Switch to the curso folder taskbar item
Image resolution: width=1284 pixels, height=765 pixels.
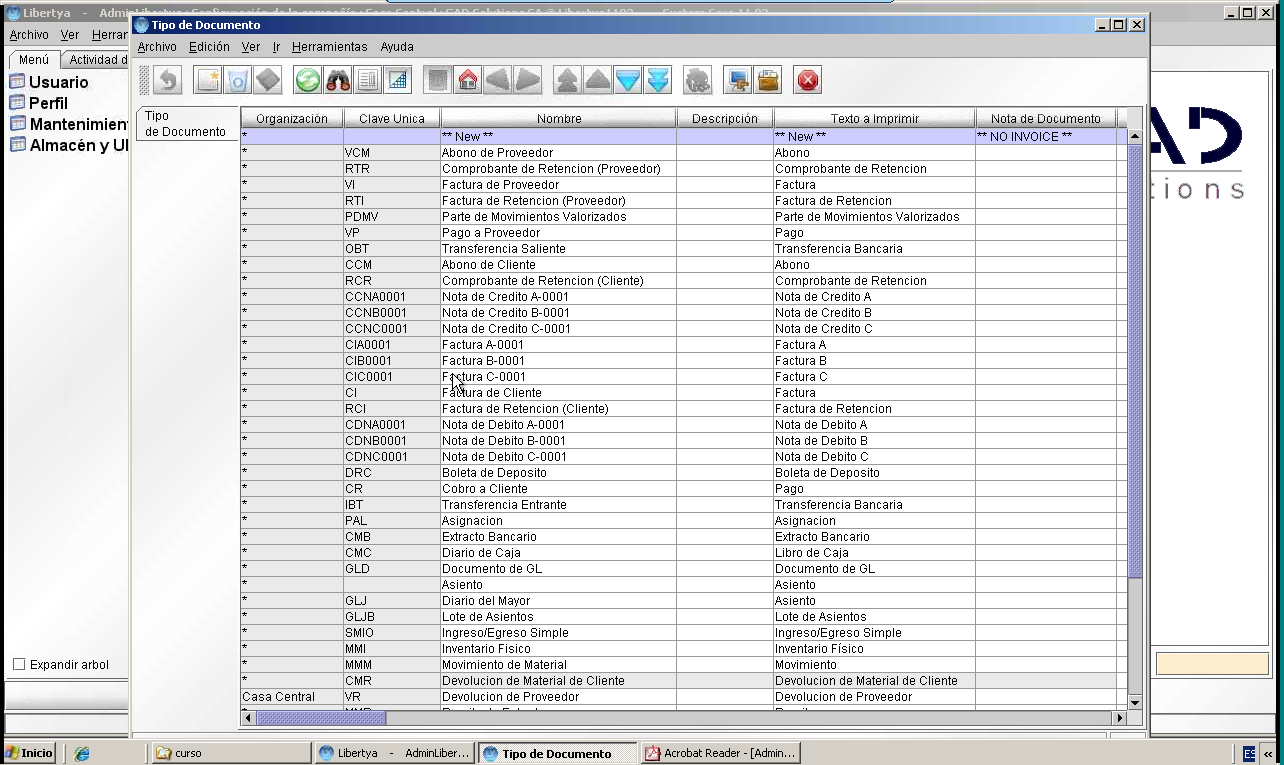(x=231, y=753)
